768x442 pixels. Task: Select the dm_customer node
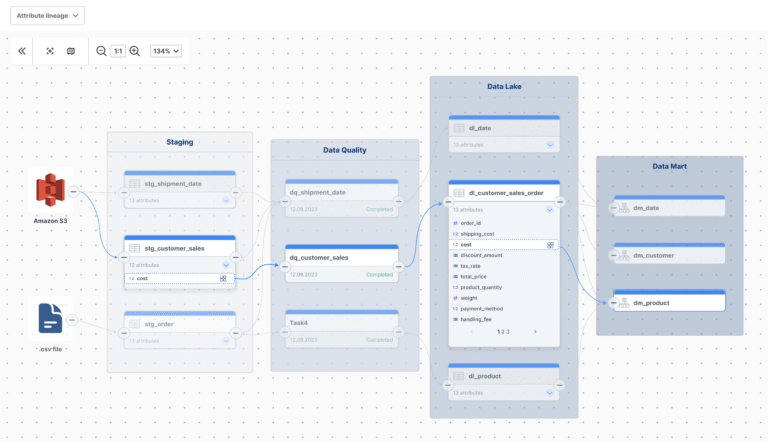click(x=667, y=255)
